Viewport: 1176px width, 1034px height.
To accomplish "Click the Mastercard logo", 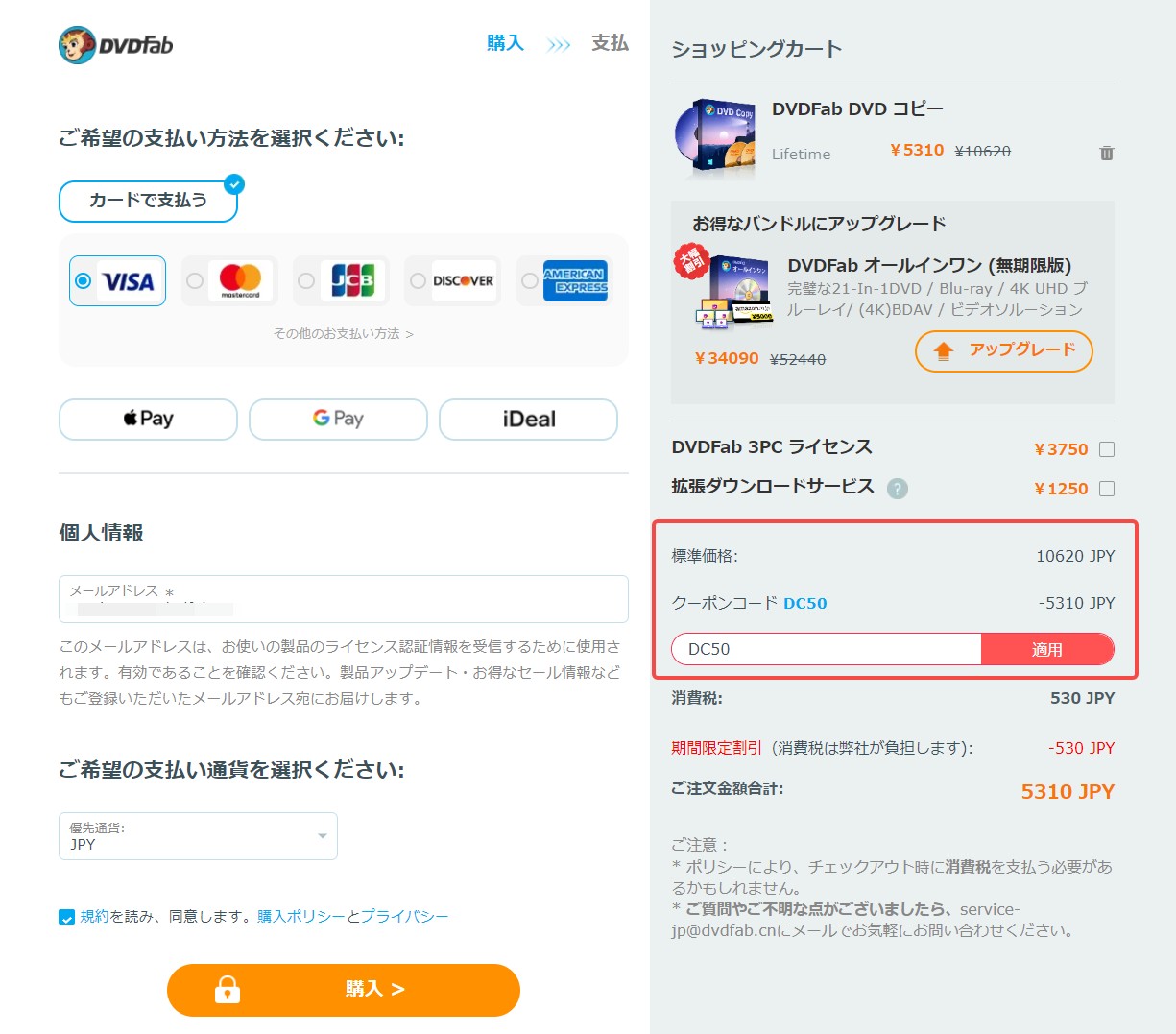I will click(240, 280).
